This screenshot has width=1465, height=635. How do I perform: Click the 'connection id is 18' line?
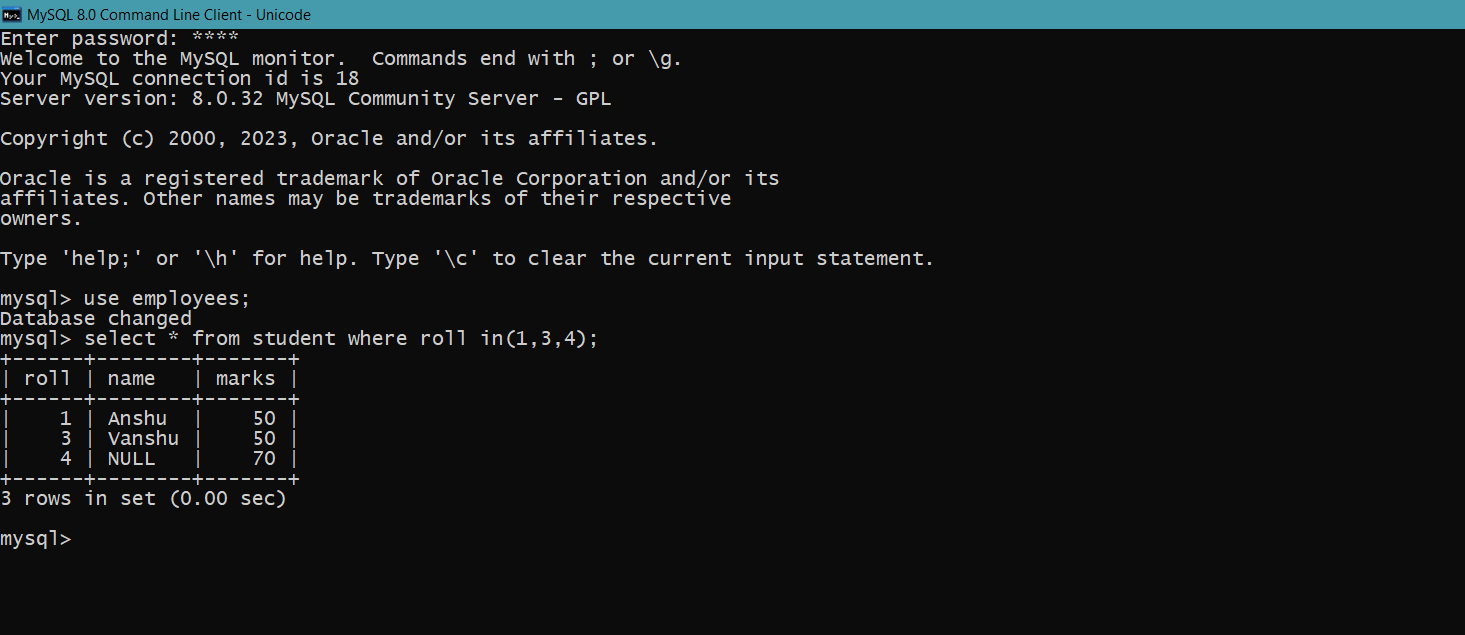pos(179,78)
